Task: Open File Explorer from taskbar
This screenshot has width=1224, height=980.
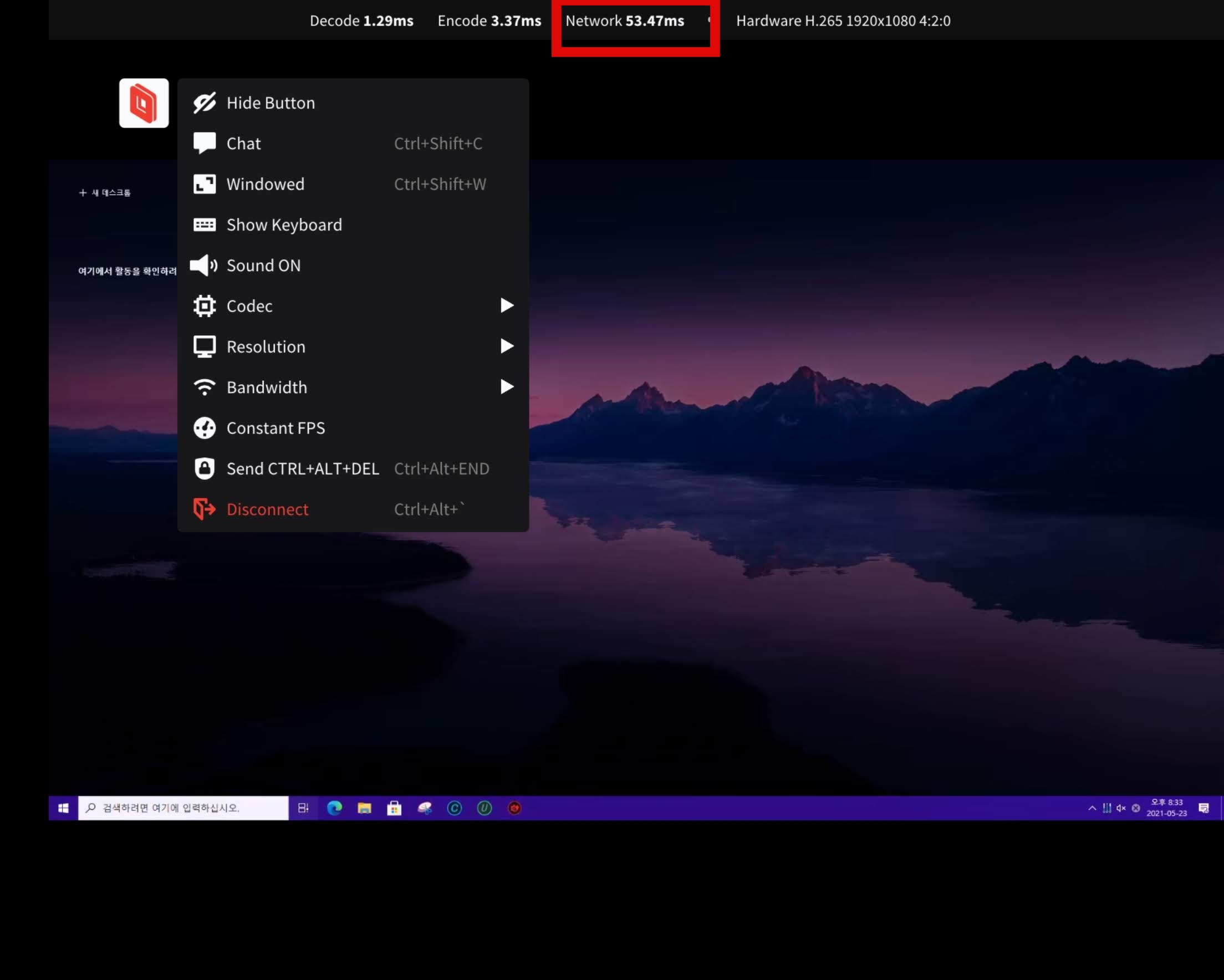Action: tap(364, 808)
